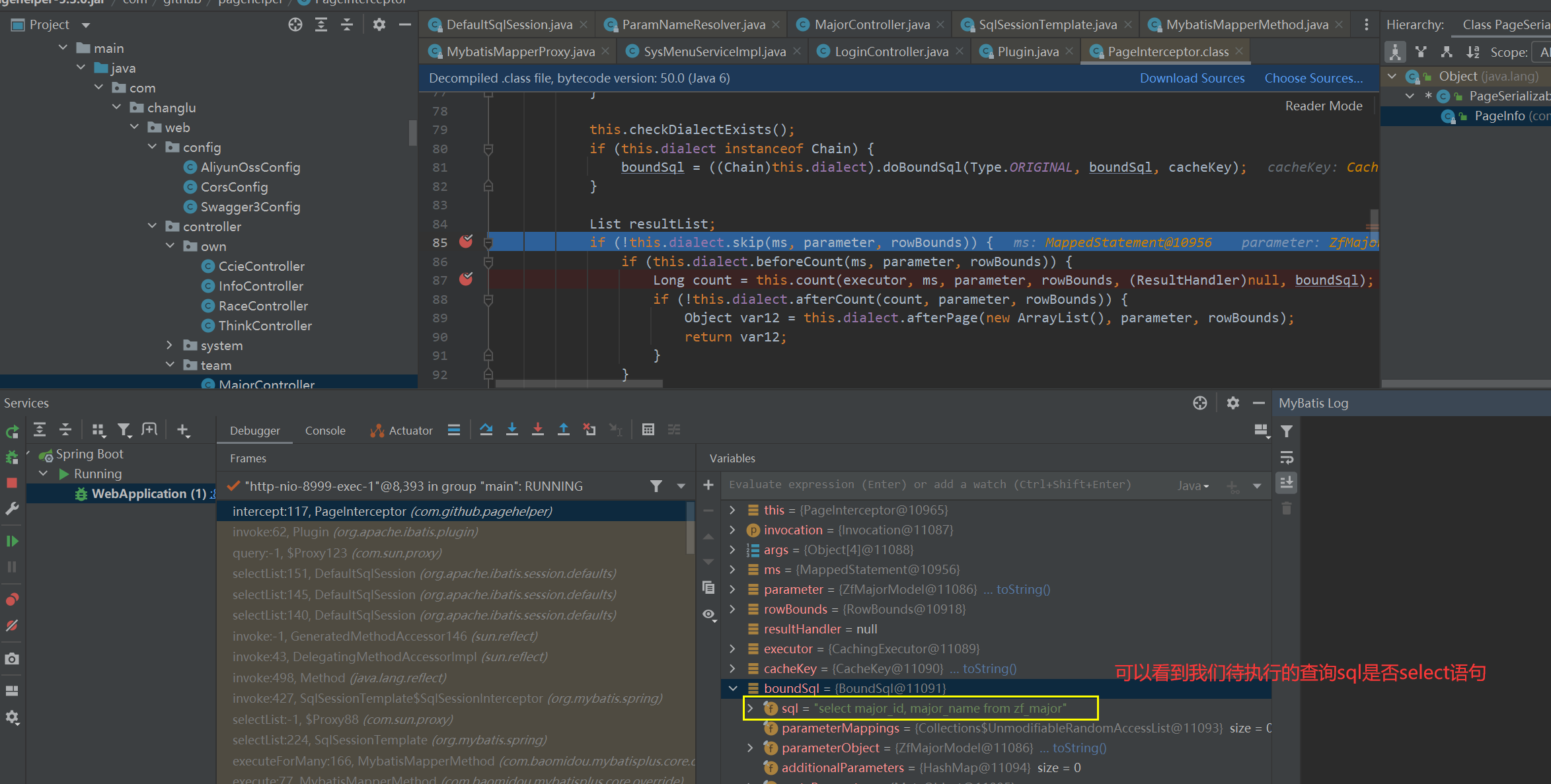Open the MajorController.java editor tab
This screenshot has width=1551, height=784.
pos(872,25)
